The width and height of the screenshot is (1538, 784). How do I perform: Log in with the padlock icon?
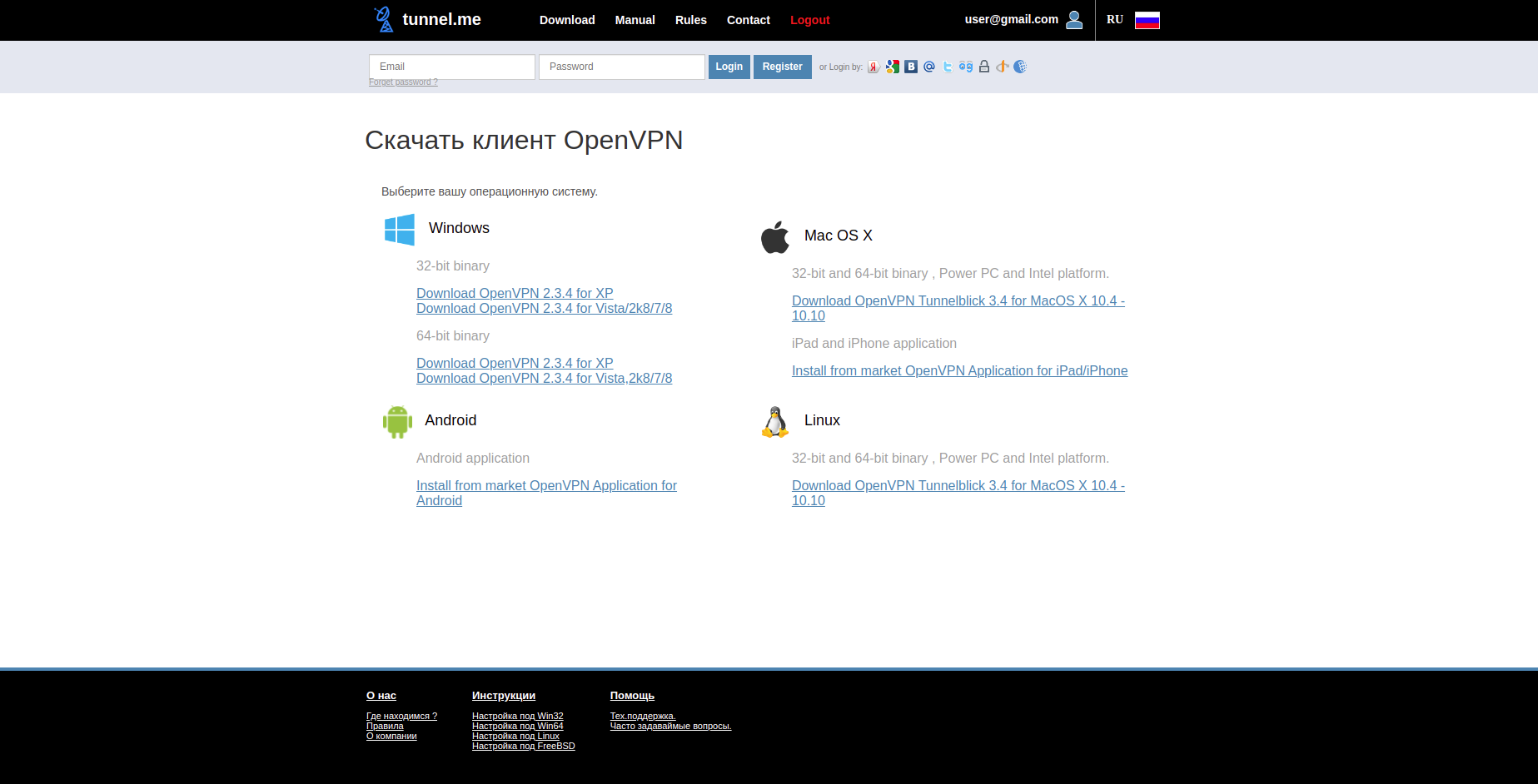[x=984, y=67]
